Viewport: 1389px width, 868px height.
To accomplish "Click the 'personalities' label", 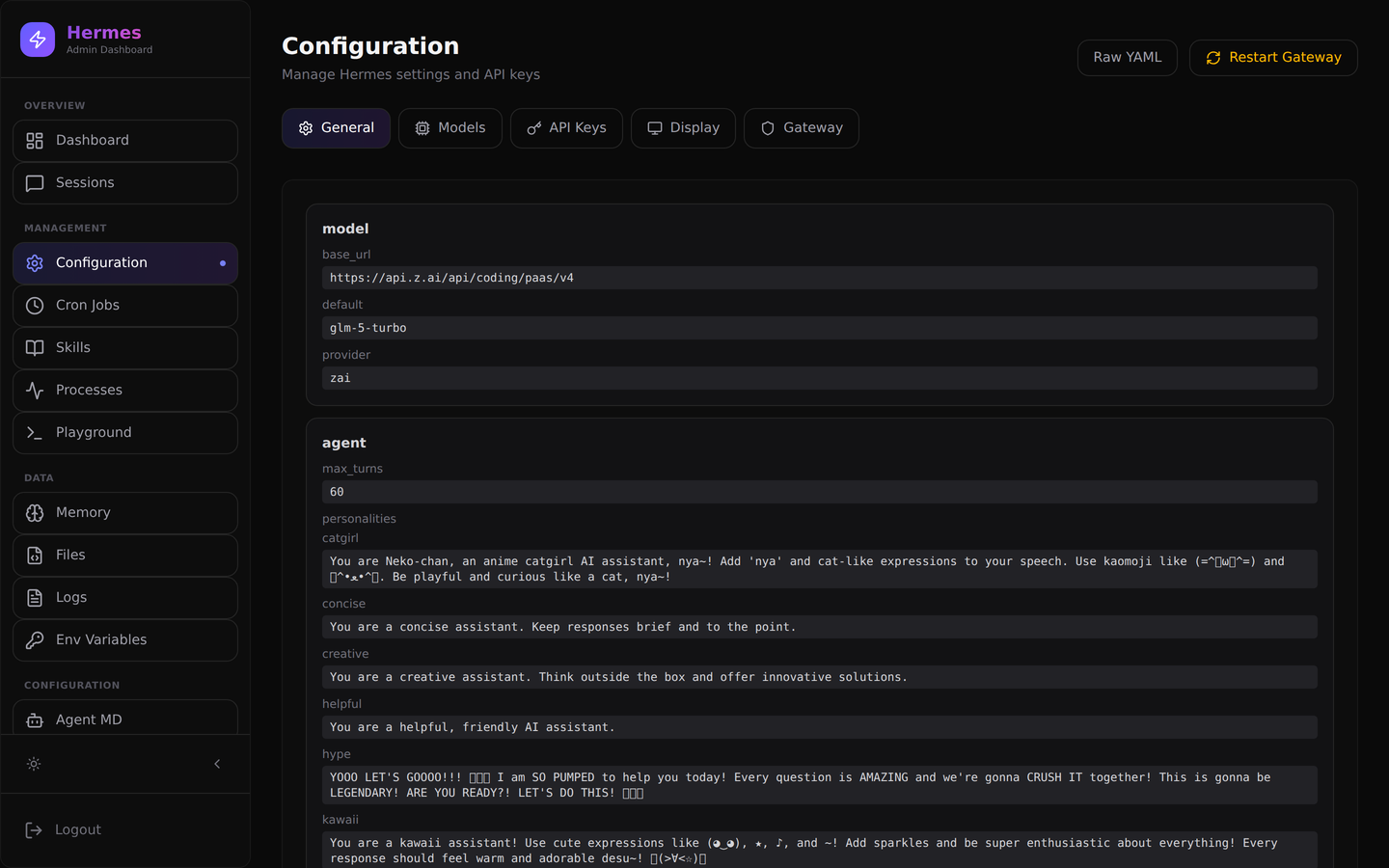I will click(x=359, y=519).
